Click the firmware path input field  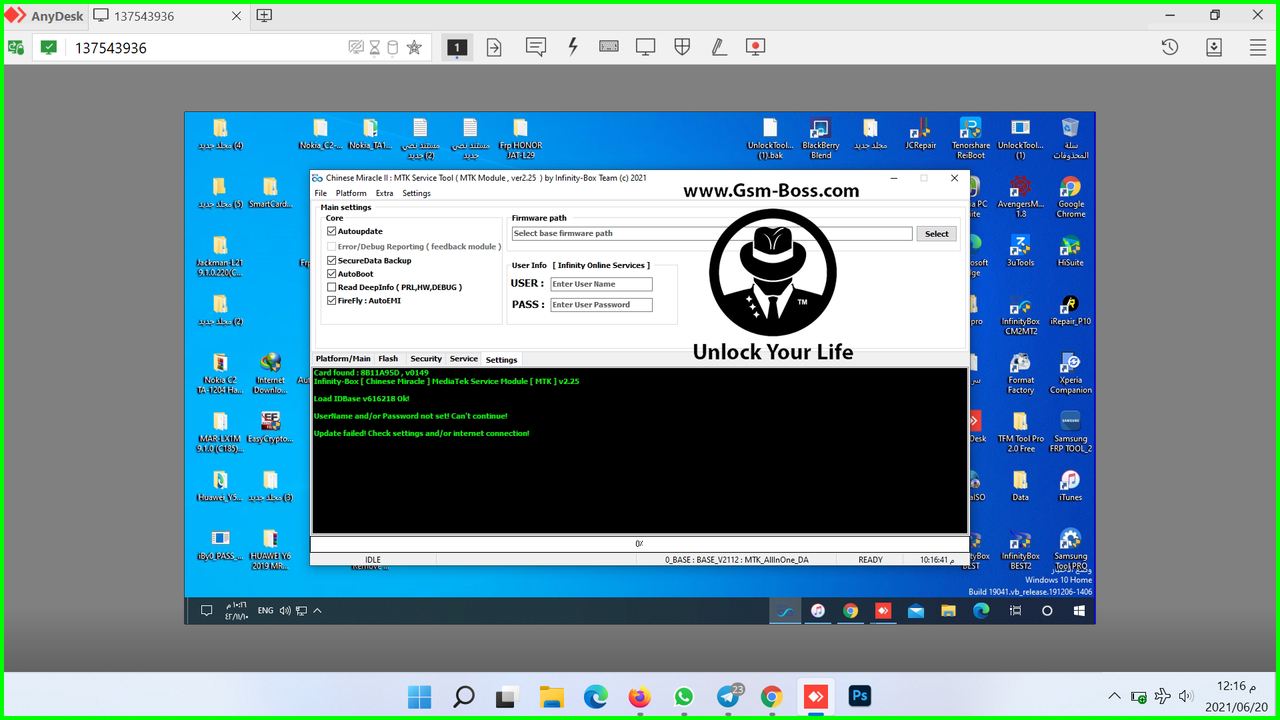tap(712, 233)
